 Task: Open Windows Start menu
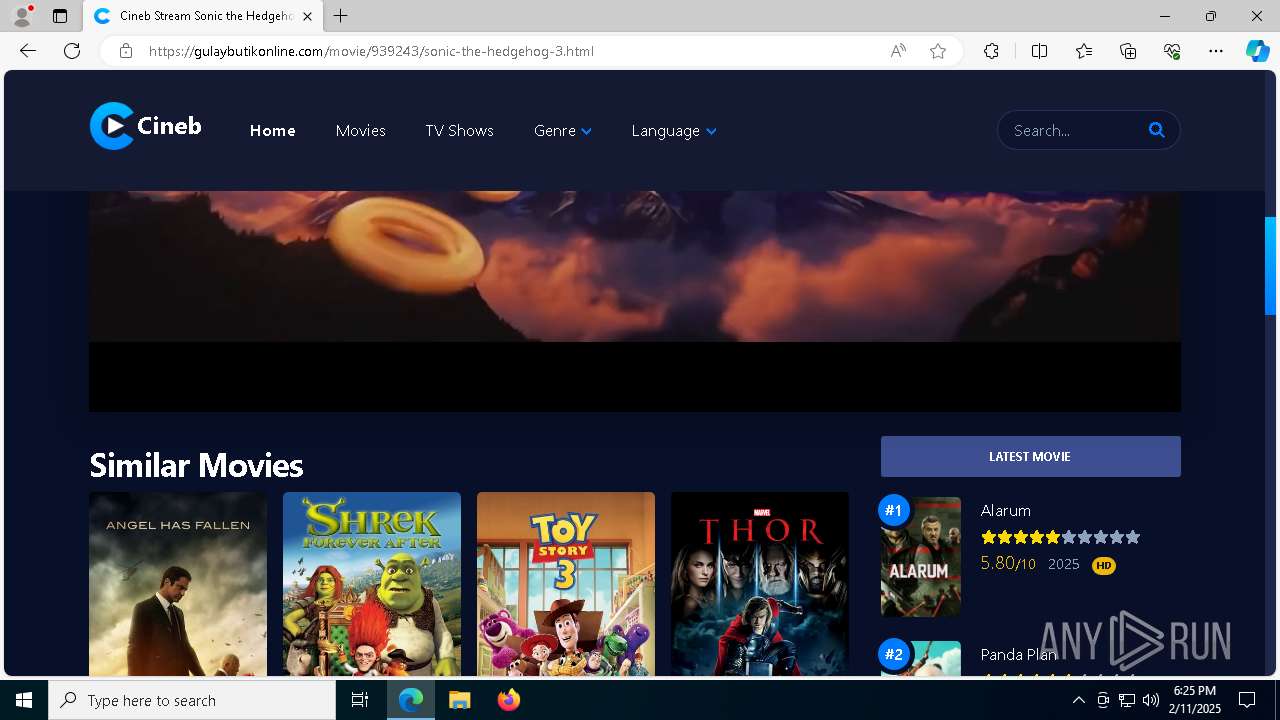(x=24, y=700)
